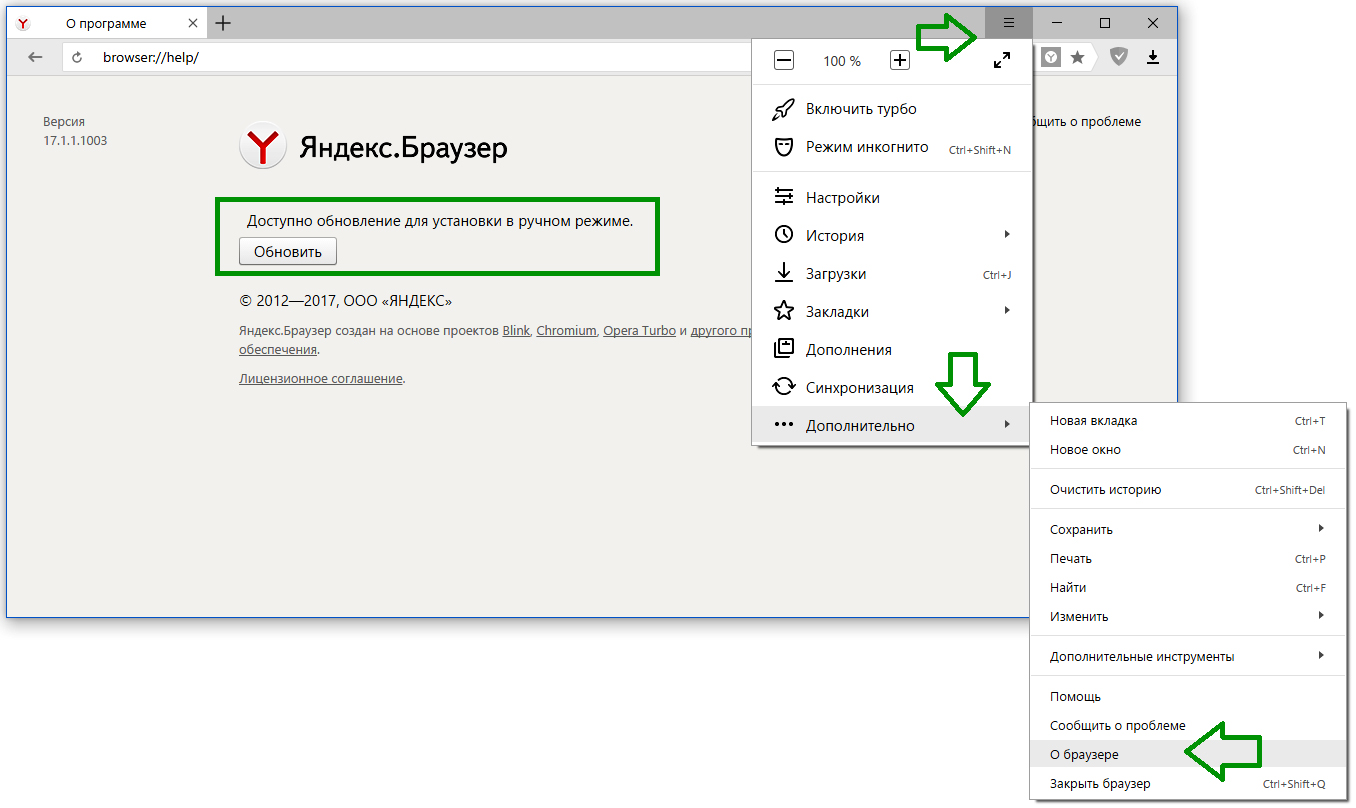The height and width of the screenshot is (808, 1356).
Task: Click the Обновить update button
Action: pos(288,252)
